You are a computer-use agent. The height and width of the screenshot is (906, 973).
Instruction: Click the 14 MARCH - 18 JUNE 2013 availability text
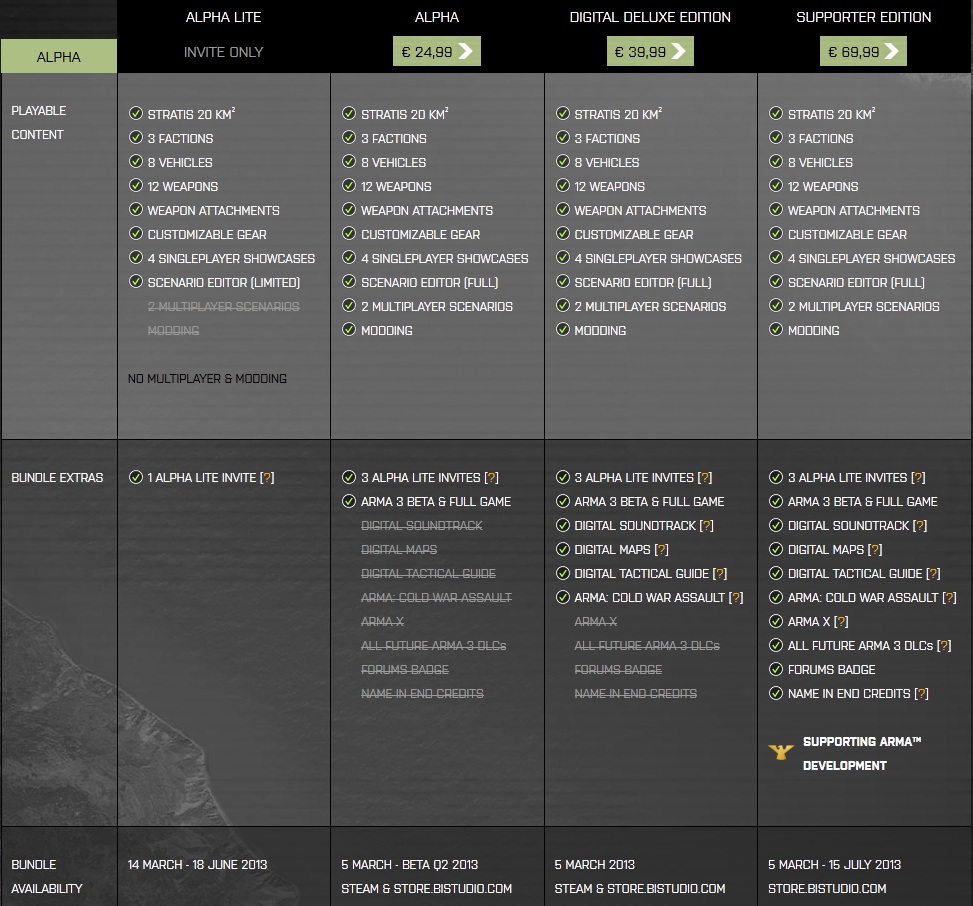(x=197, y=864)
